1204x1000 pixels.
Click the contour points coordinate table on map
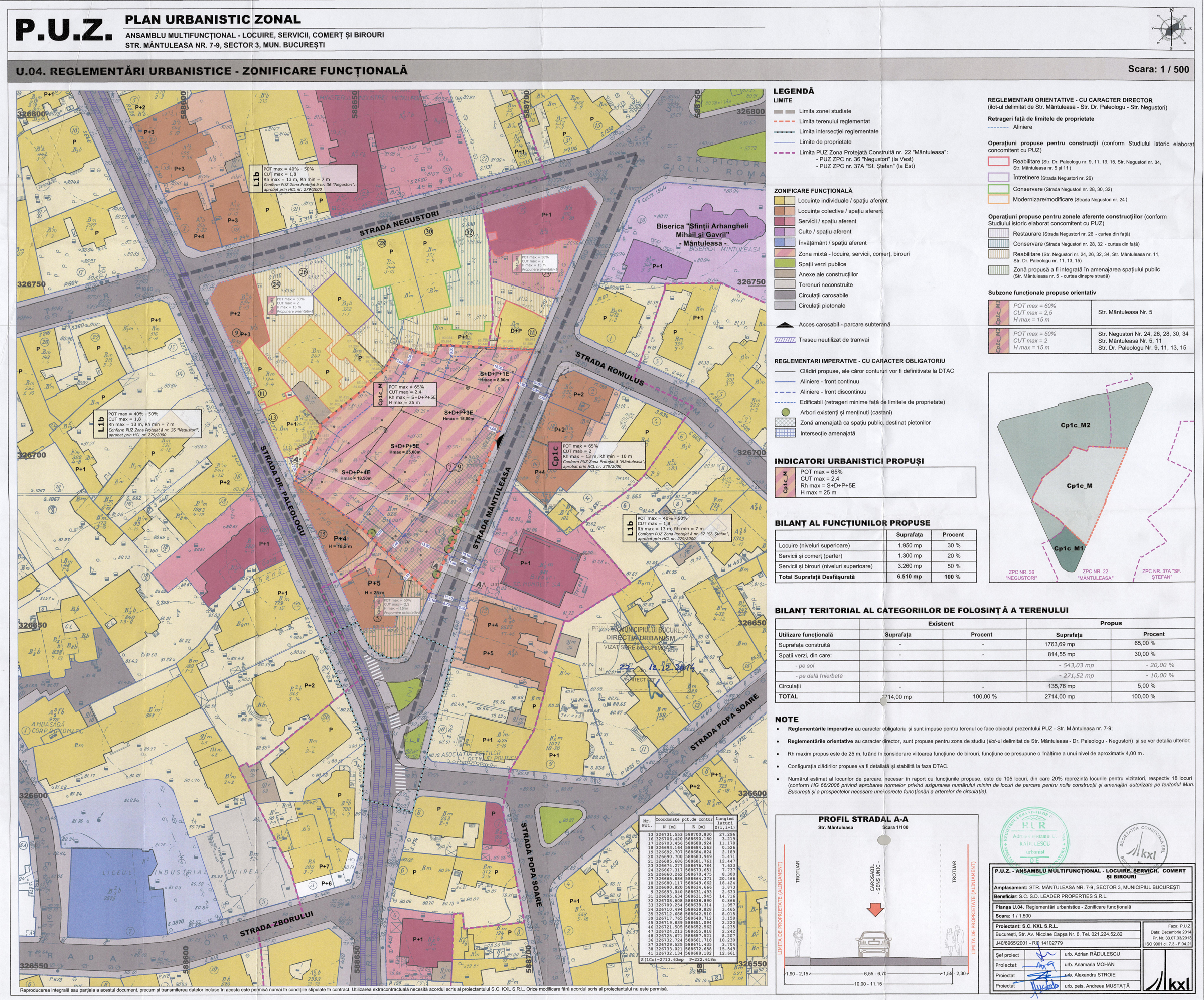tap(687, 890)
